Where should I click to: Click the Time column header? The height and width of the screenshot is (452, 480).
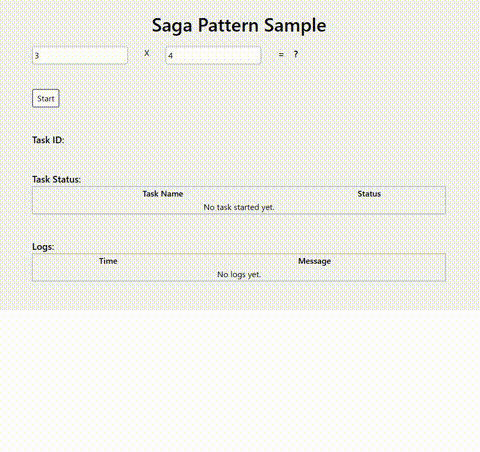coord(108,261)
